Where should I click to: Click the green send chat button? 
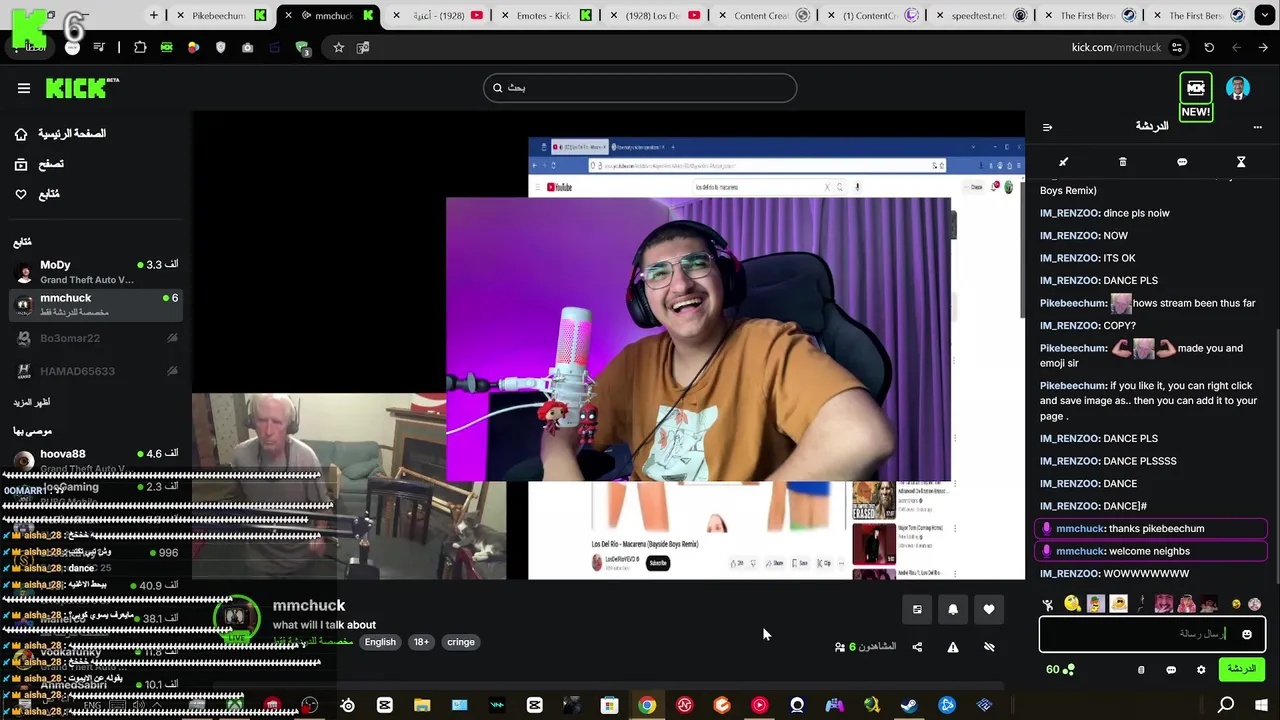coord(1241,669)
